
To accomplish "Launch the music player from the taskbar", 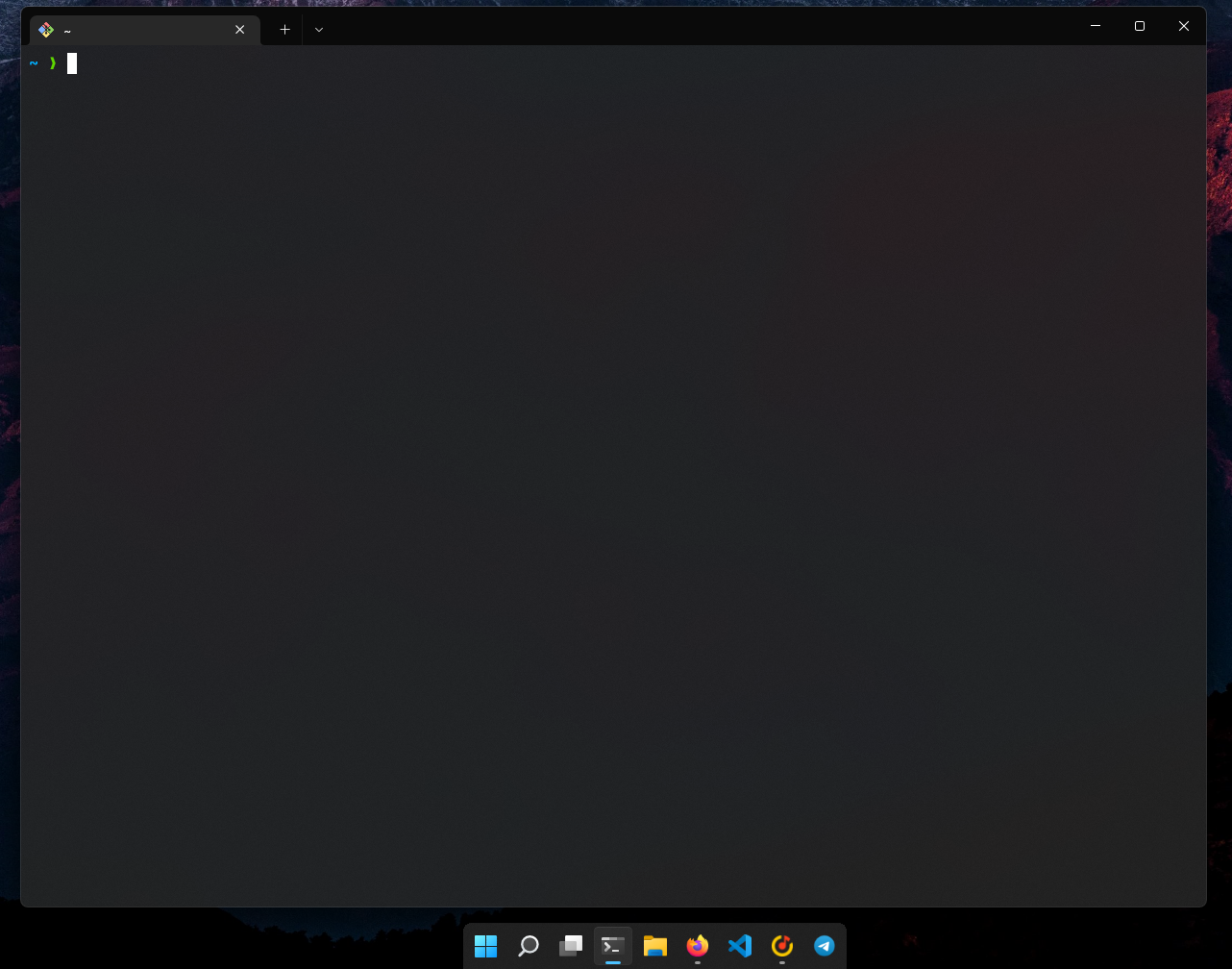I will click(x=781, y=946).
